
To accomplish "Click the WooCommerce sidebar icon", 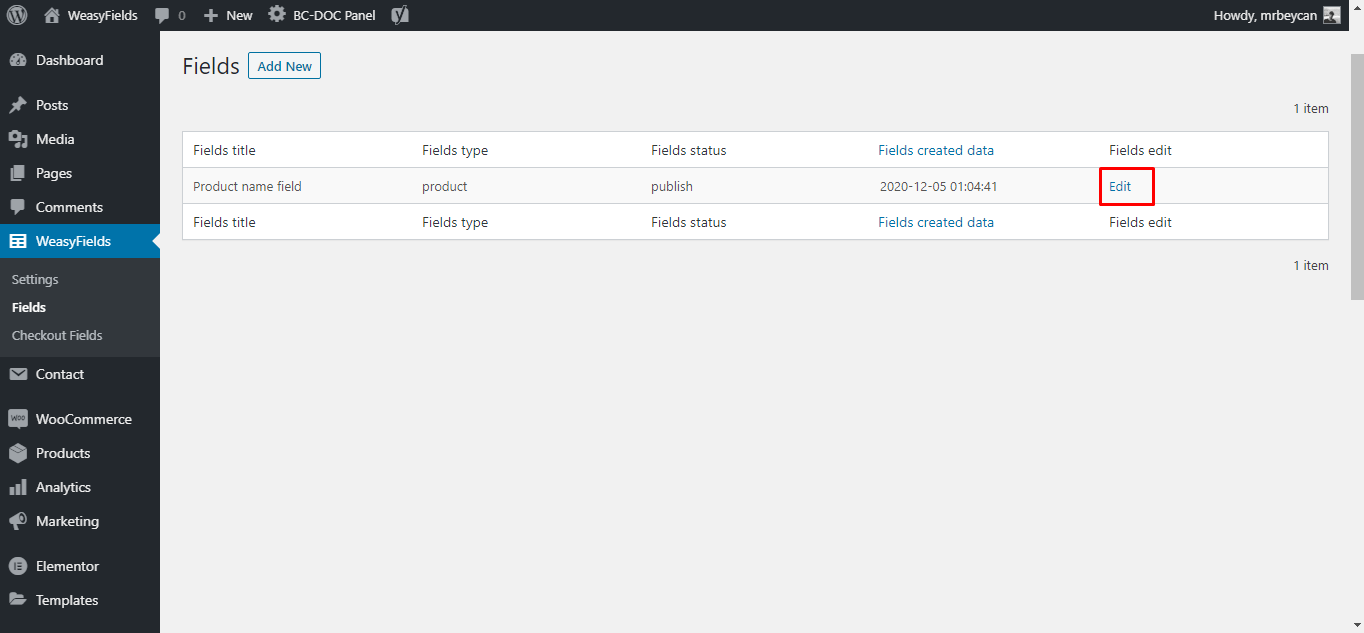I will (x=18, y=419).
